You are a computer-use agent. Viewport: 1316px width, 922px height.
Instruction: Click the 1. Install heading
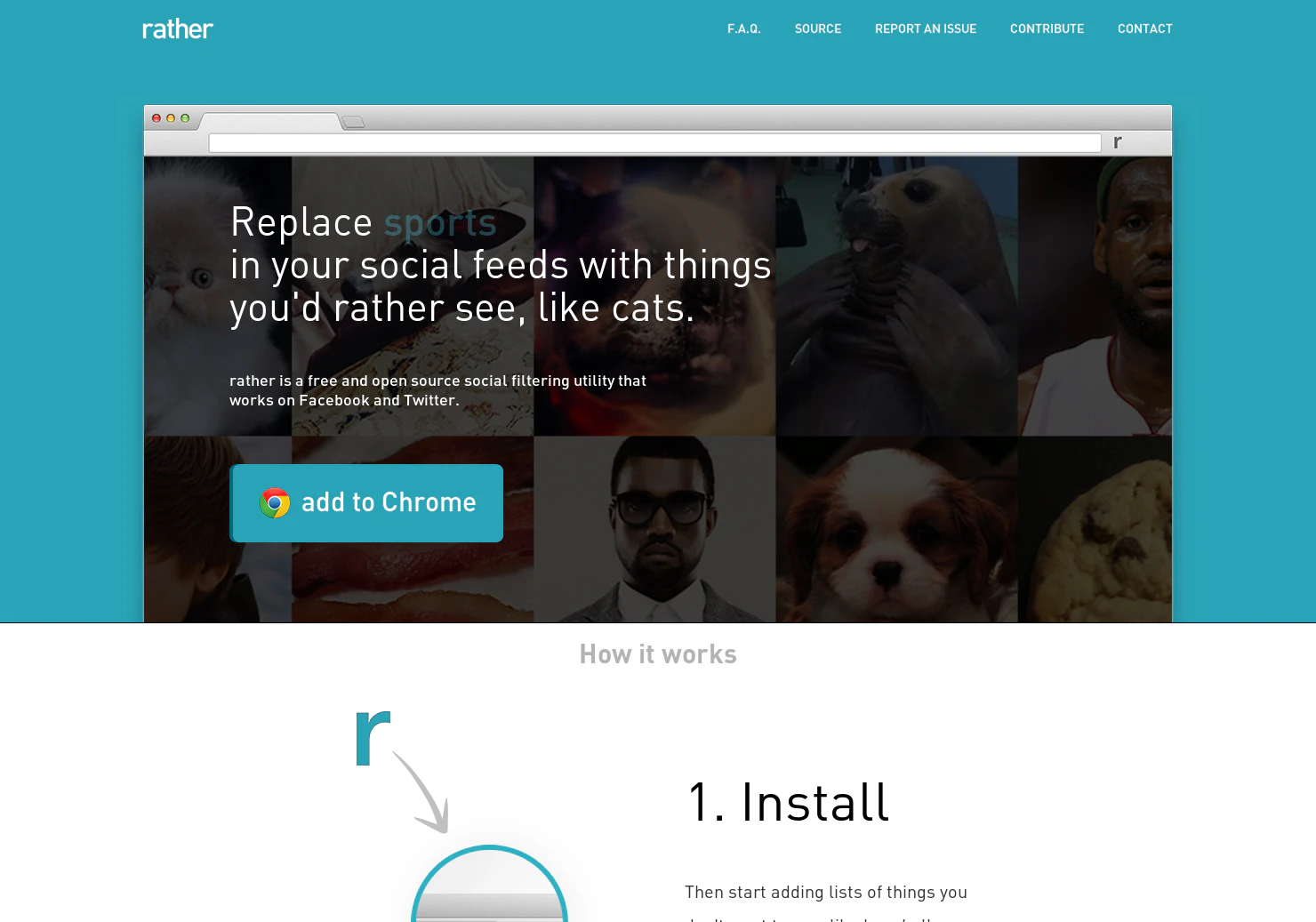click(x=789, y=802)
